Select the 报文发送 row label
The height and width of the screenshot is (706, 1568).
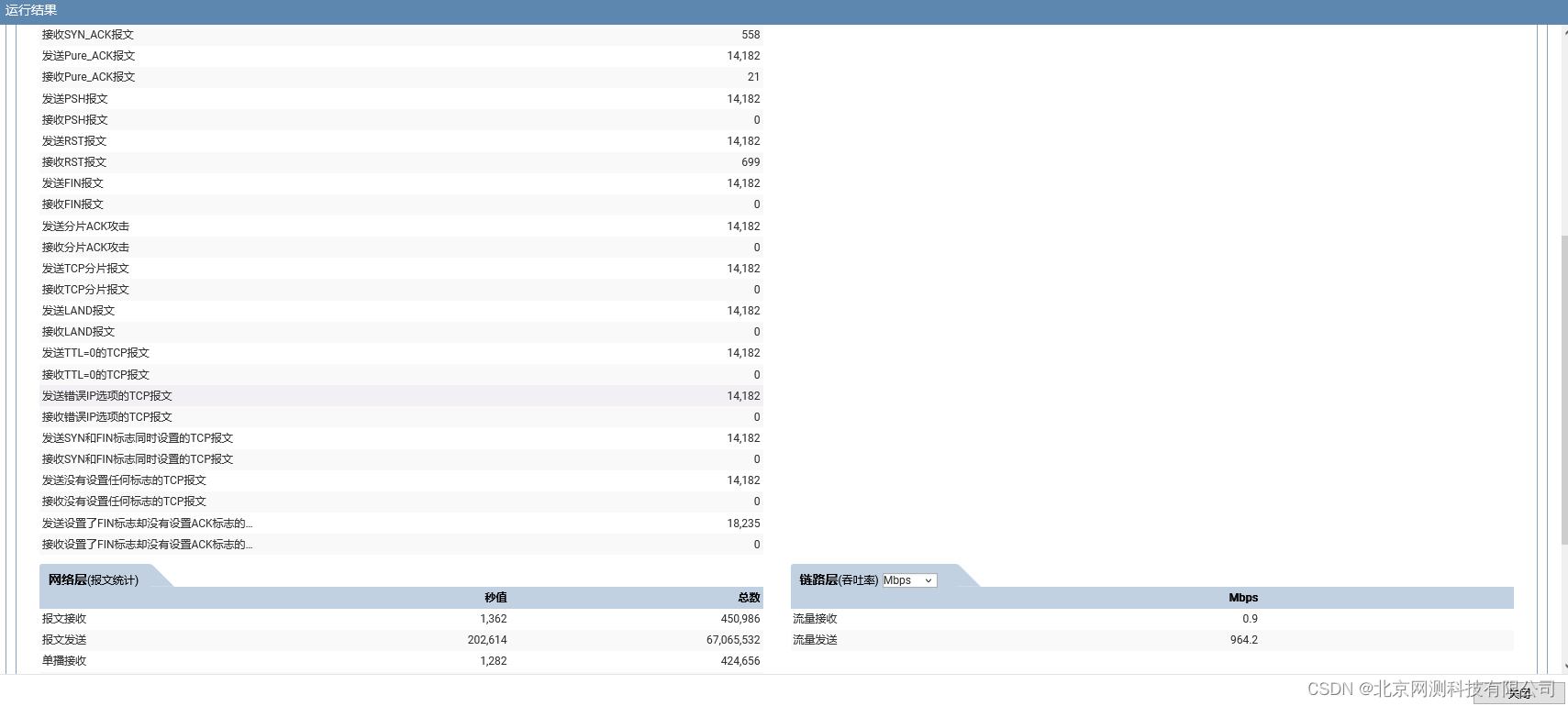64,640
